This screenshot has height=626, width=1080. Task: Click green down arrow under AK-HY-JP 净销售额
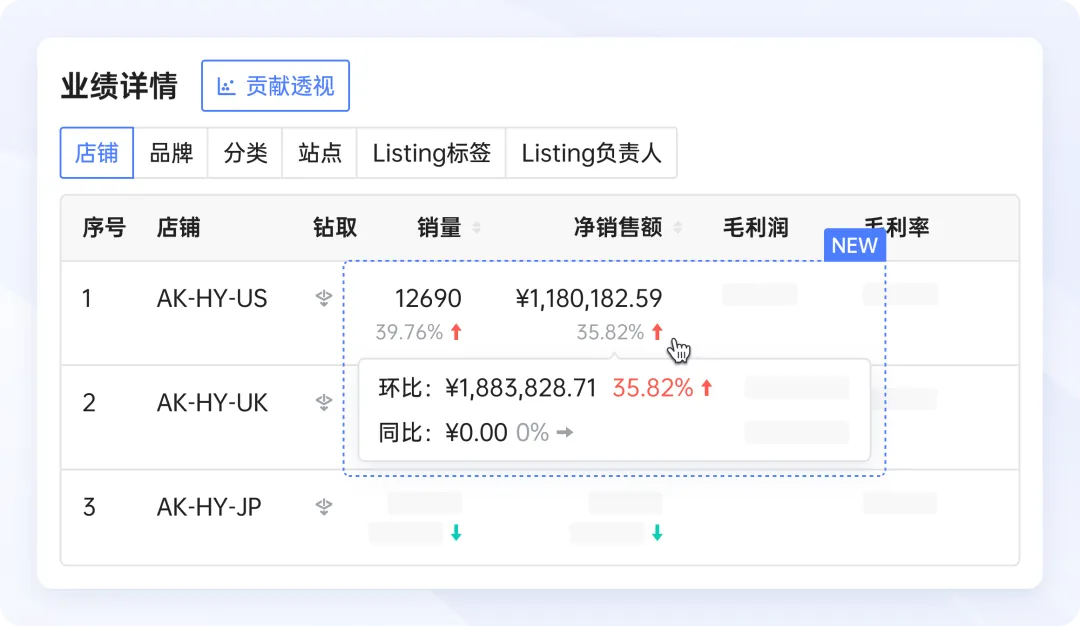tap(657, 532)
